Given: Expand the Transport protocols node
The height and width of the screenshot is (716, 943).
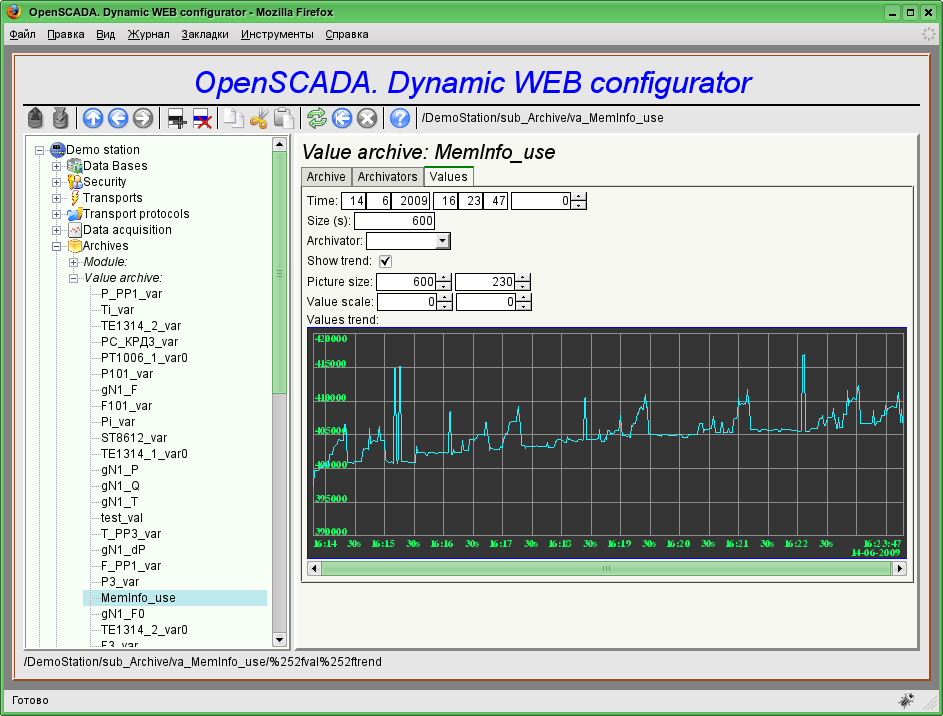Looking at the screenshot, I should [57, 214].
